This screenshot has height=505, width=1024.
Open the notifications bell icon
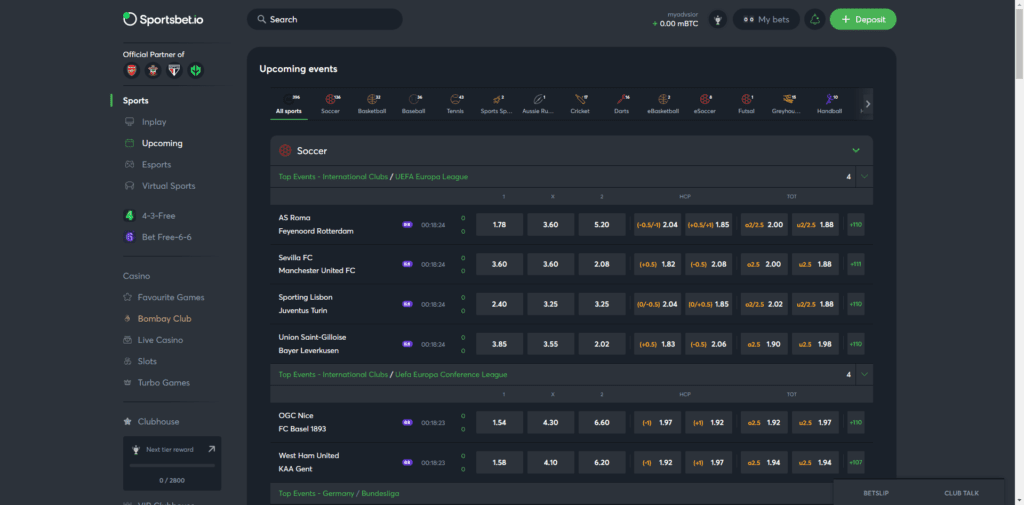click(x=814, y=20)
